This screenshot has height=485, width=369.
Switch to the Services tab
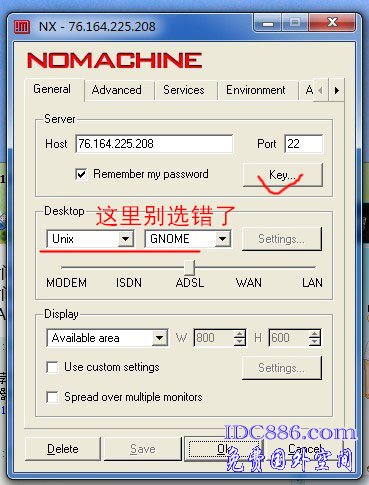pos(184,90)
